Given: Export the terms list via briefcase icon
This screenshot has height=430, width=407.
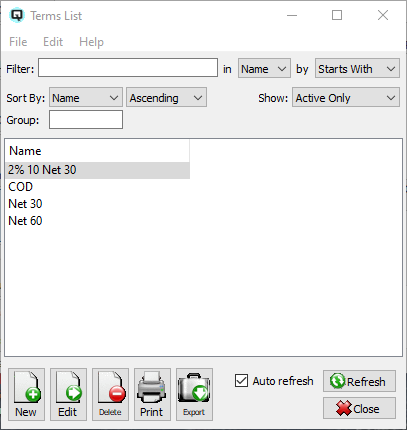Looking at the screenshot, I should tap(194, 394).
